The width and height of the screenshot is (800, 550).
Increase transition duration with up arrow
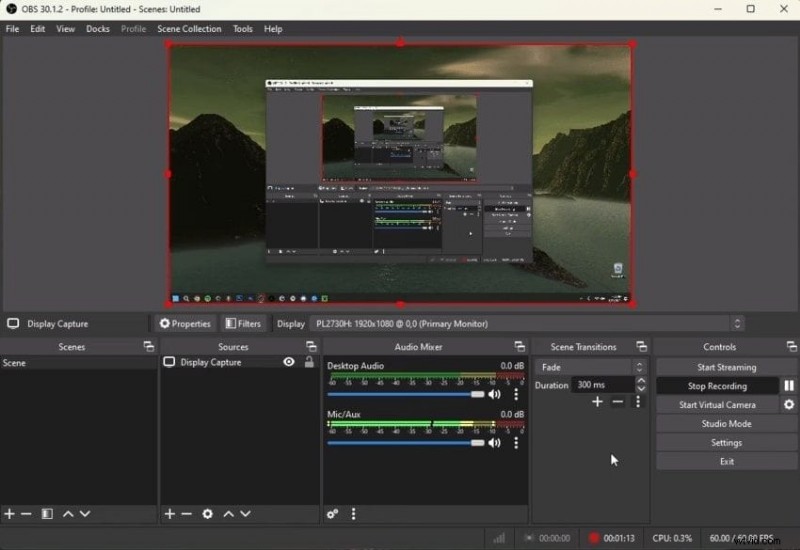pyautogui.click(x=641, y=381)
